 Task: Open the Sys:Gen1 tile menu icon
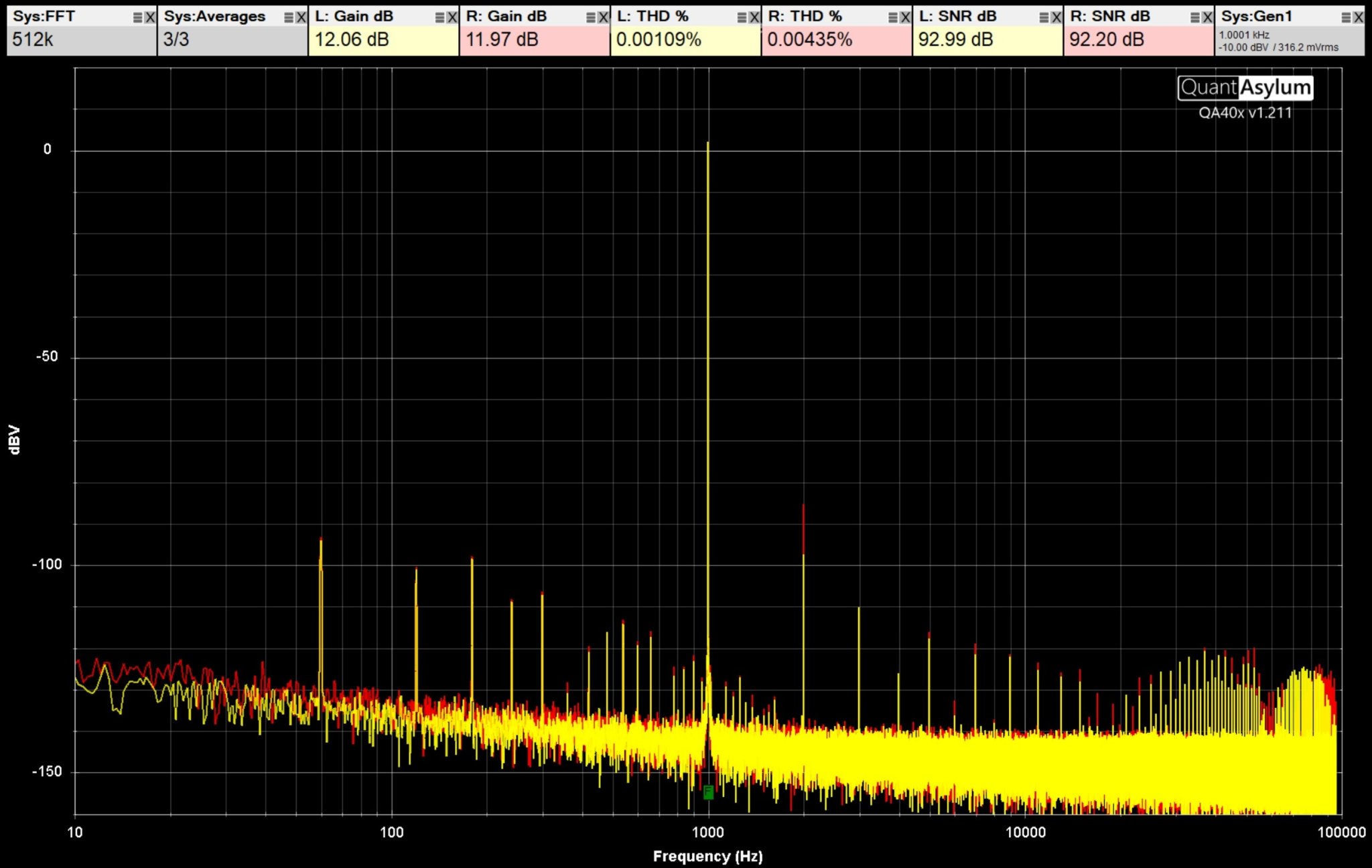pos(1346,17)
